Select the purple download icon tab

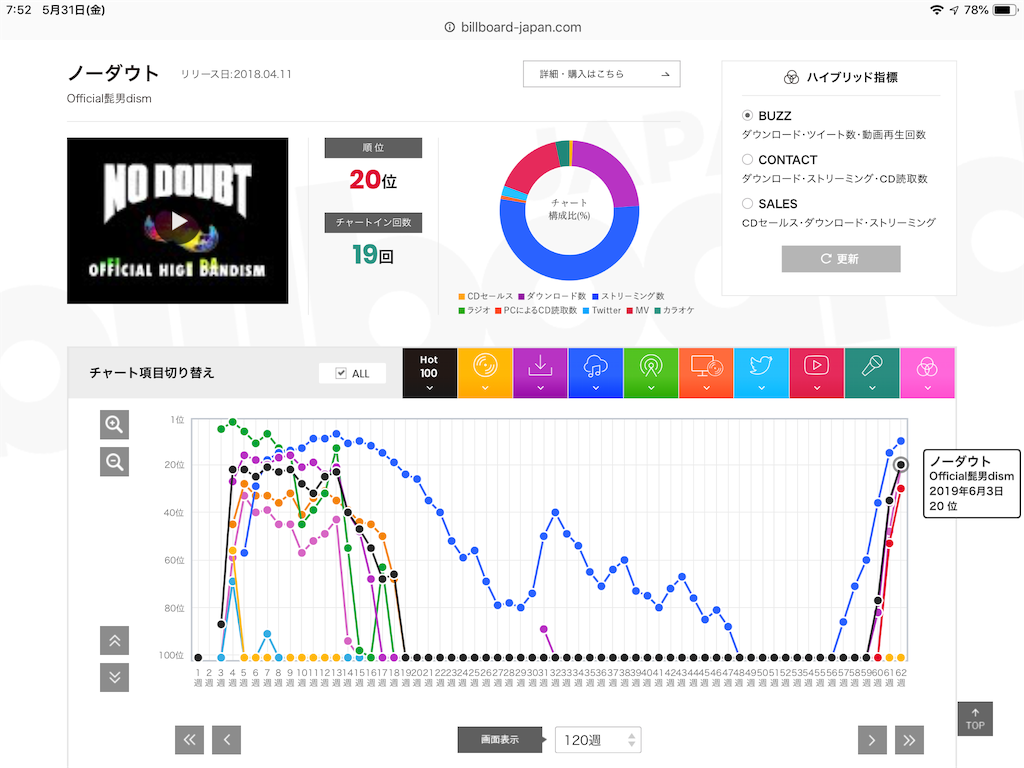[540, 373]
